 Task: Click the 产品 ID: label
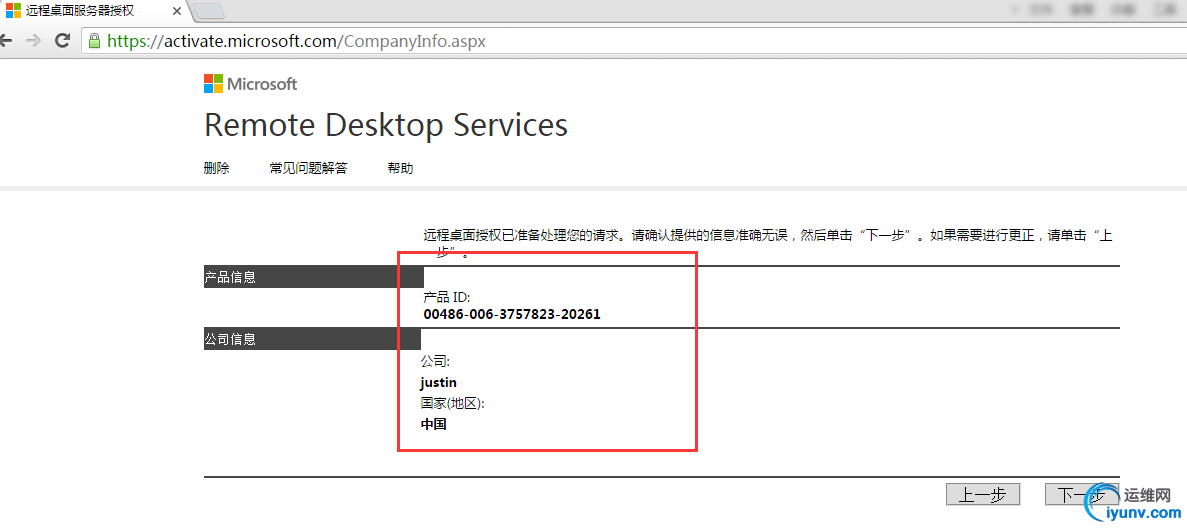click(x=447, y=297)
